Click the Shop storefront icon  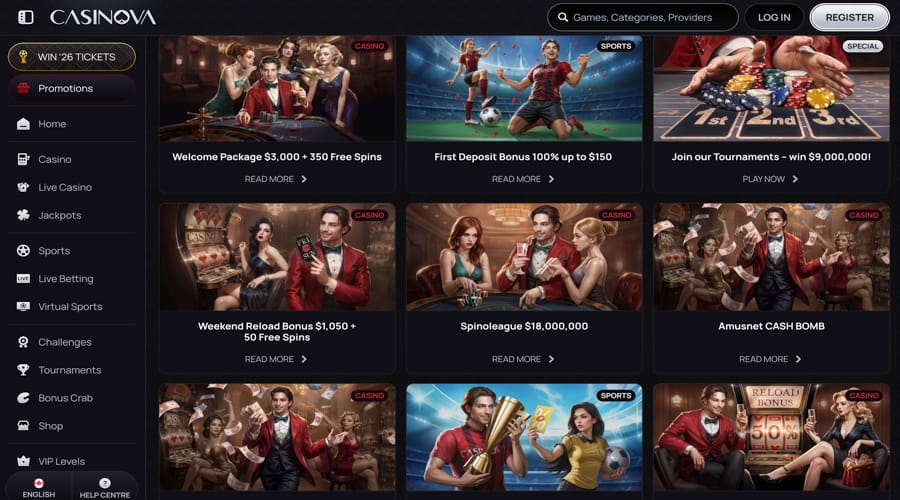tap(23, 426)
